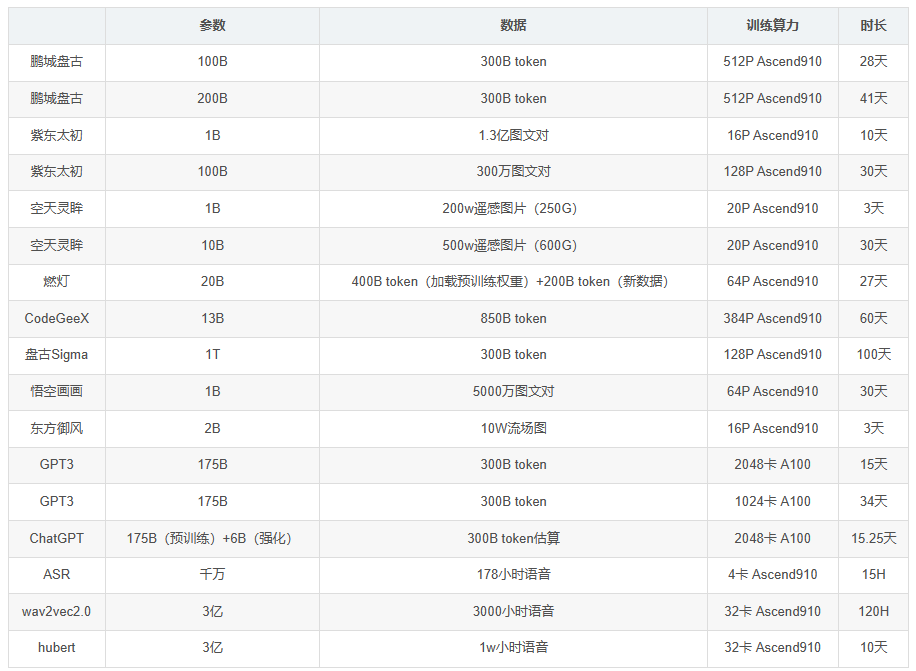This screenshot has width=916, height=671.
Task: Select the 燃灯 model name cell
Action: pyautogui.click(x=57, y=281)
